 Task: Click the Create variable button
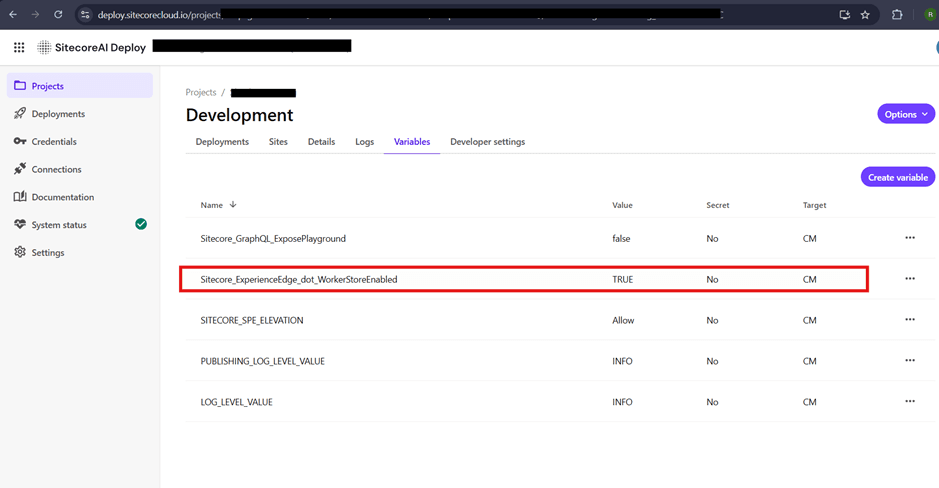[897, 177]
